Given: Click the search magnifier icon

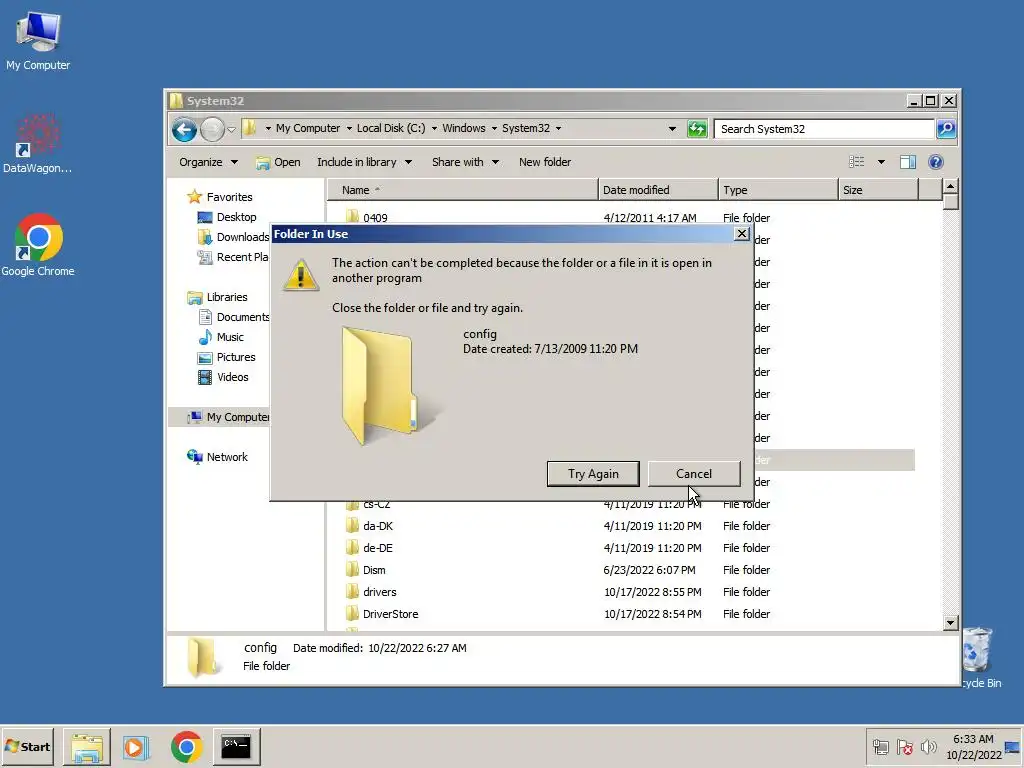Looking at the screenshot, I should click(x=946, y=129).
